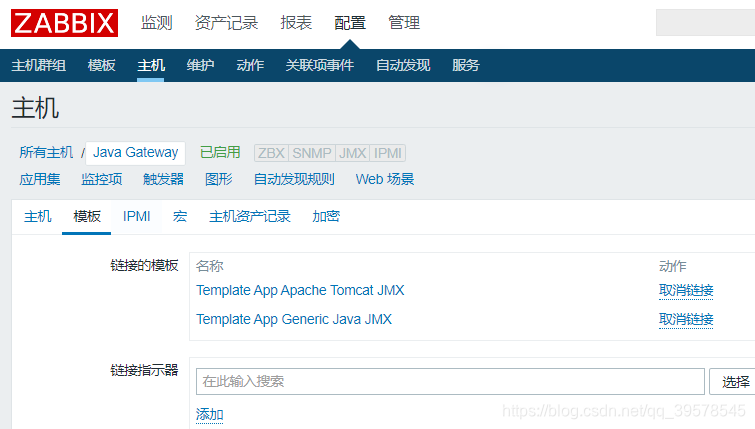Switch to the 模板 form tab

(87, 217)
